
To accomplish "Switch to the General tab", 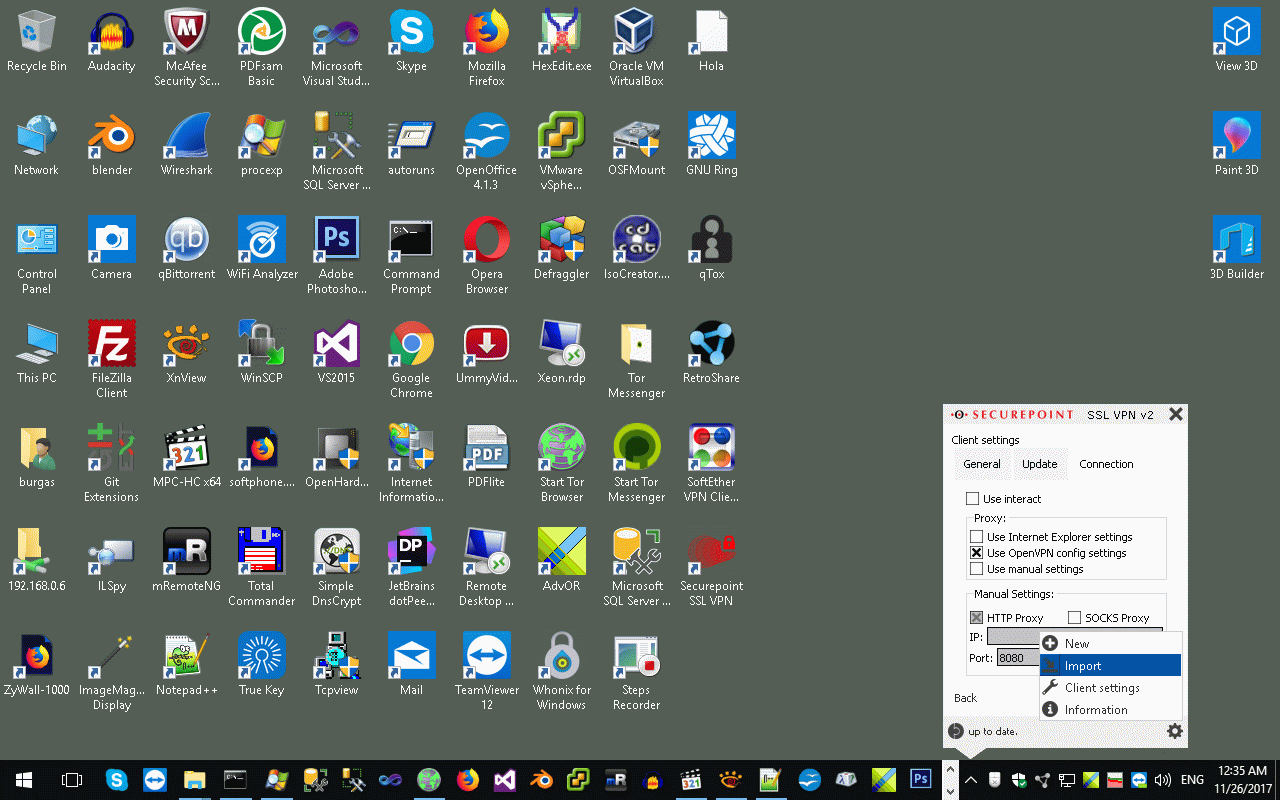I will 982,464.
